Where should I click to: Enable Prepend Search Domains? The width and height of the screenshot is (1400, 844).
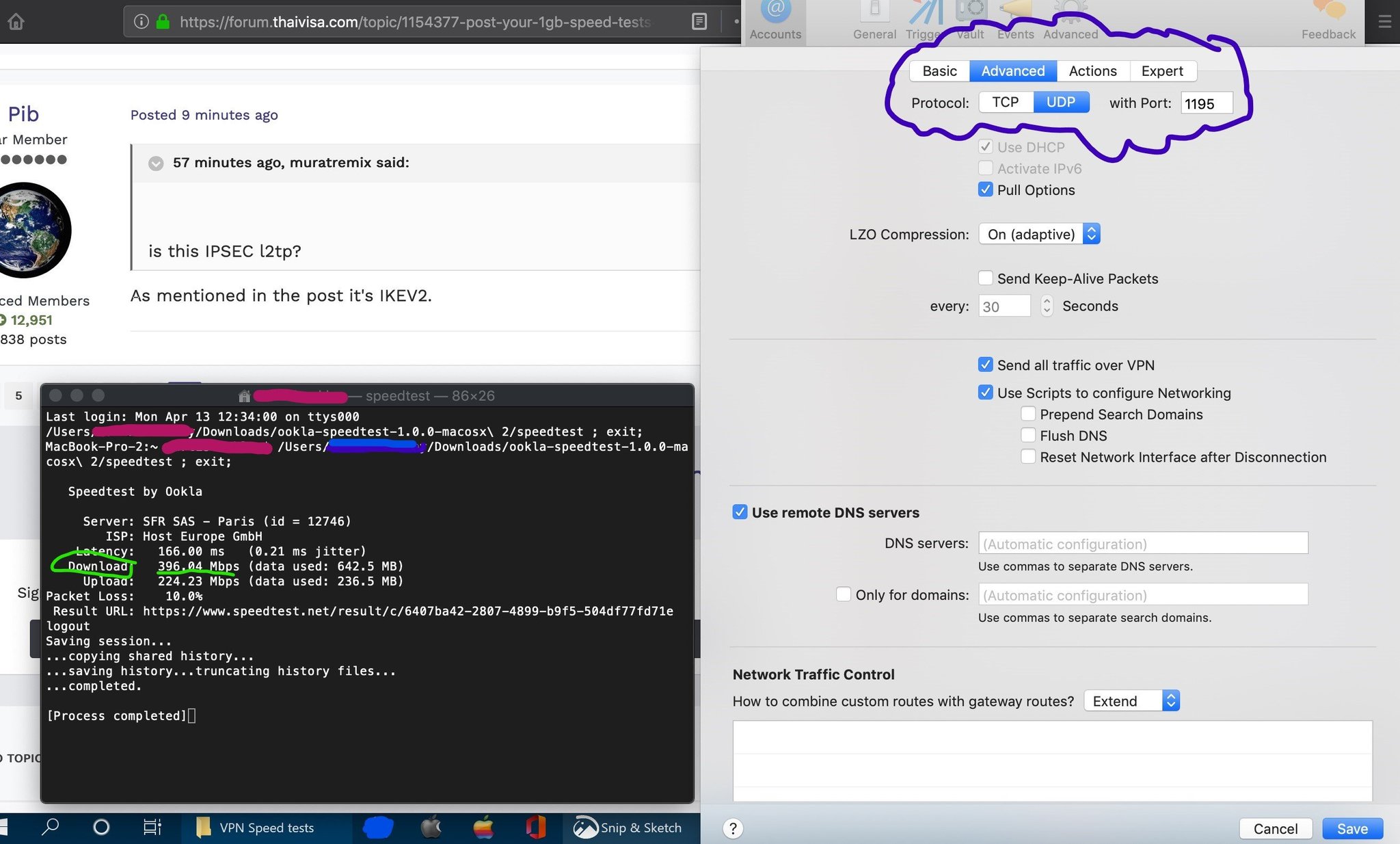1028,414
